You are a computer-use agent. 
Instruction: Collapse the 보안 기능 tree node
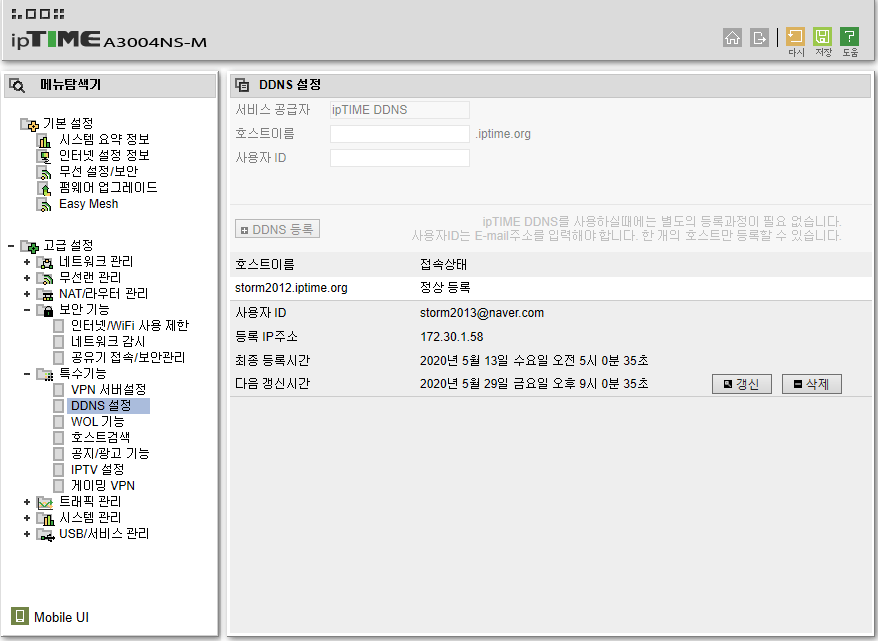pyautogui.click(x=27, y=310)
